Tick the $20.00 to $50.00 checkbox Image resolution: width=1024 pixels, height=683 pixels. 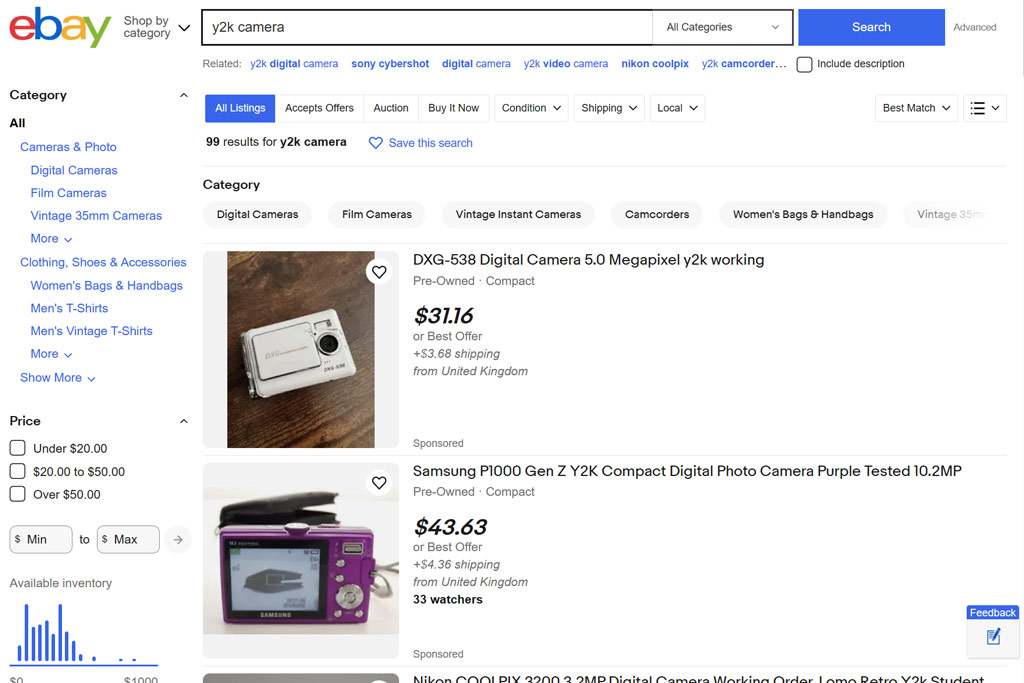(18, 471)
